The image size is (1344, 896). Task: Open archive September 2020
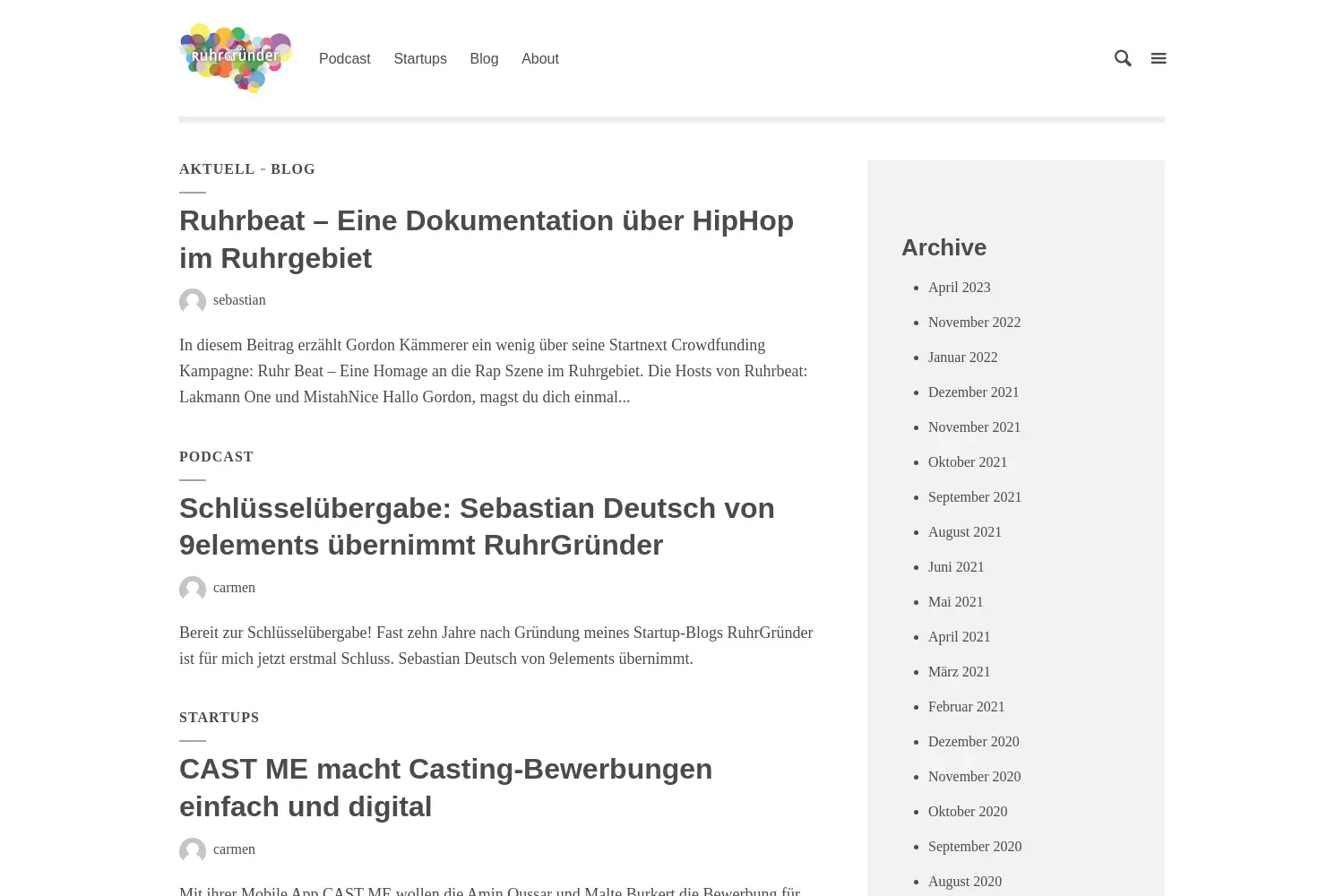click(x=975, y=847)
